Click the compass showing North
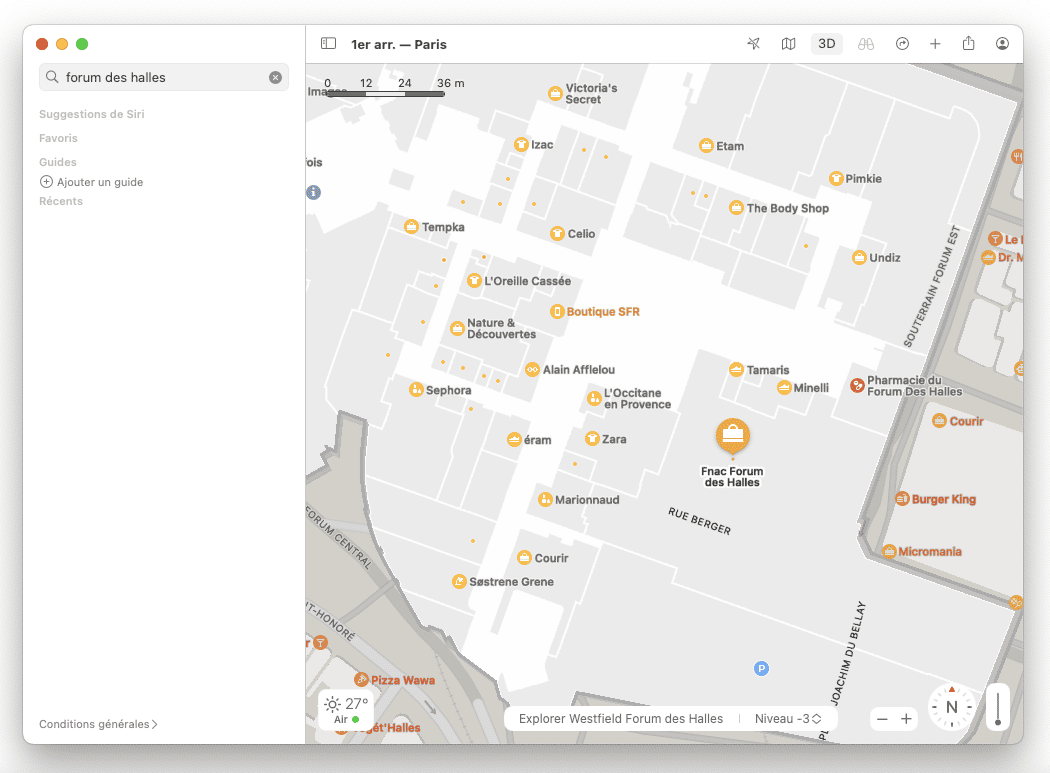 952,707
